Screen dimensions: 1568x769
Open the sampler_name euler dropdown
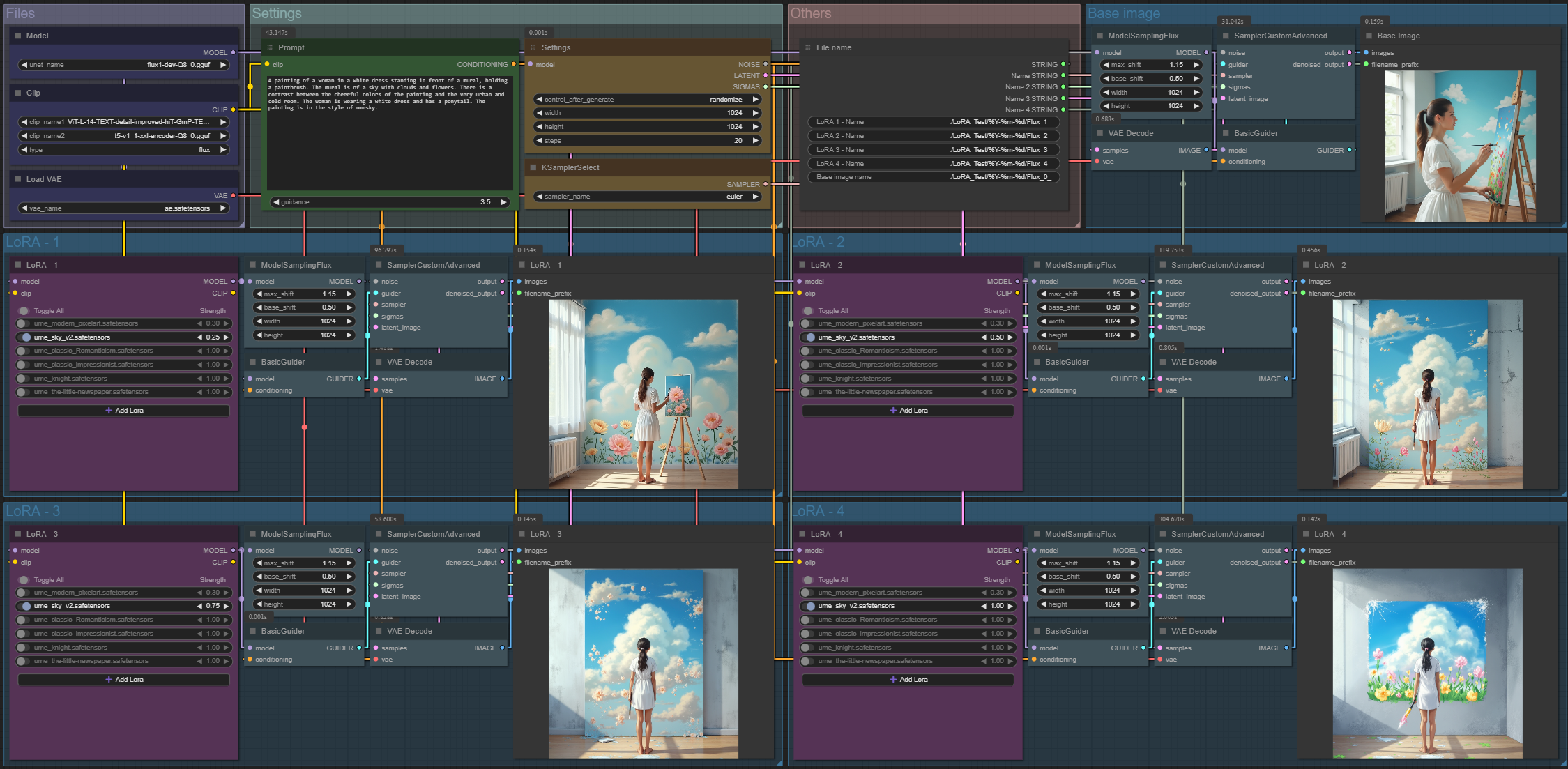click(x=647, y=197)
